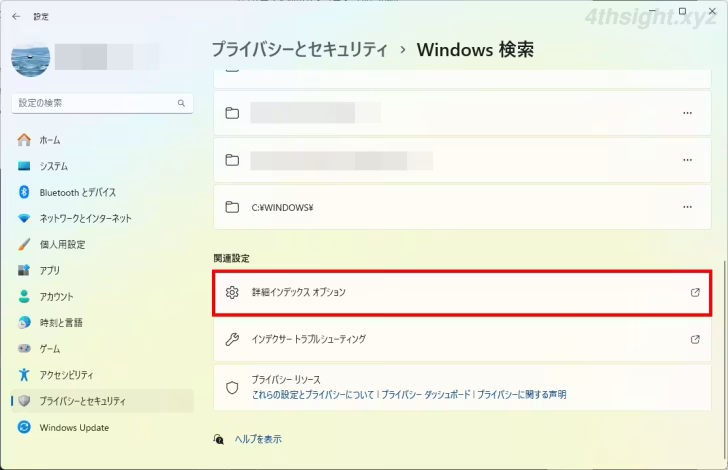
Task: Open プライバシーに関する声明 link
Action: (x=522, y=395)
